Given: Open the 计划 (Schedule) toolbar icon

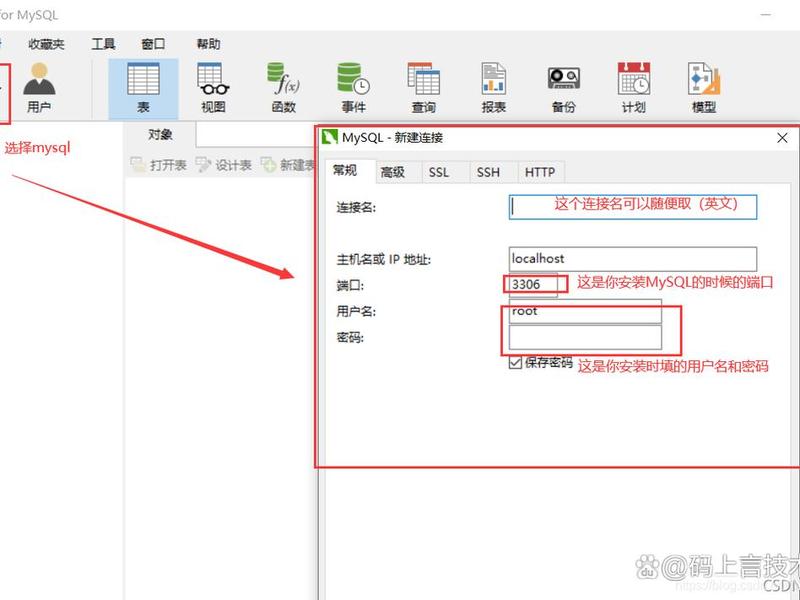Looking at the screenshot, I should point(634,88).
